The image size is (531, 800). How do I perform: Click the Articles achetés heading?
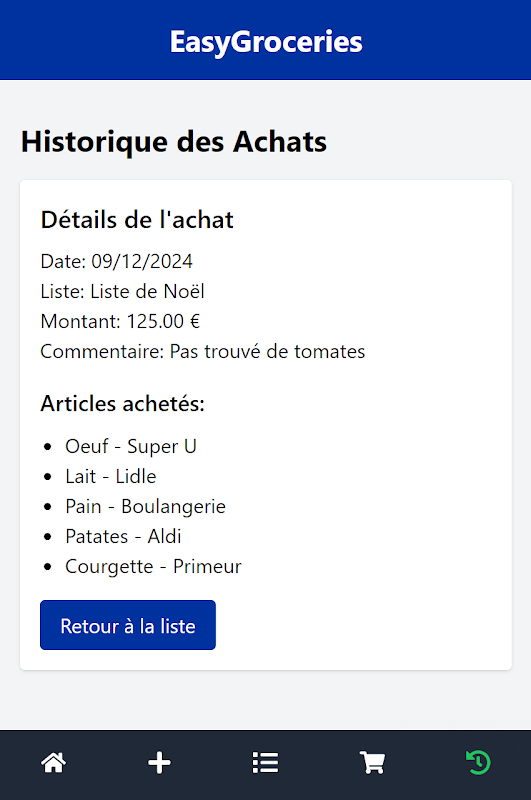tap(122, 404)
